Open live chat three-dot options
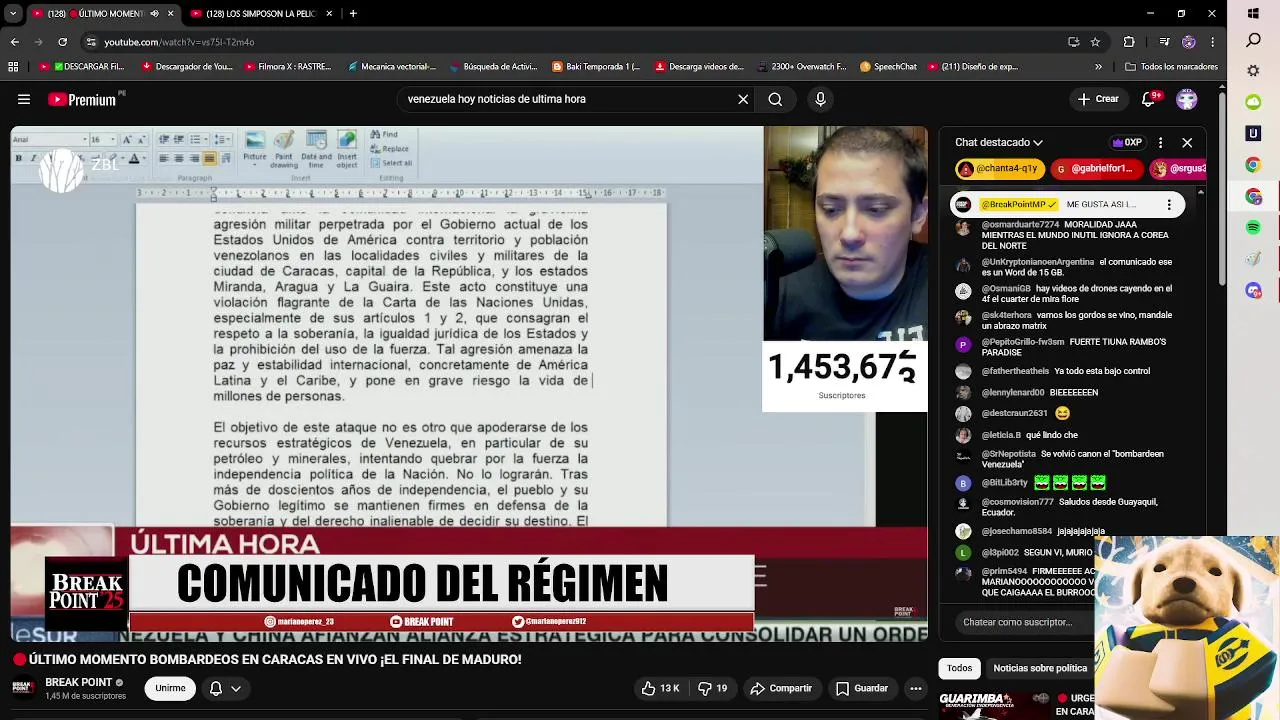This screenshot has height=720, width=1280. [1160, 142]
